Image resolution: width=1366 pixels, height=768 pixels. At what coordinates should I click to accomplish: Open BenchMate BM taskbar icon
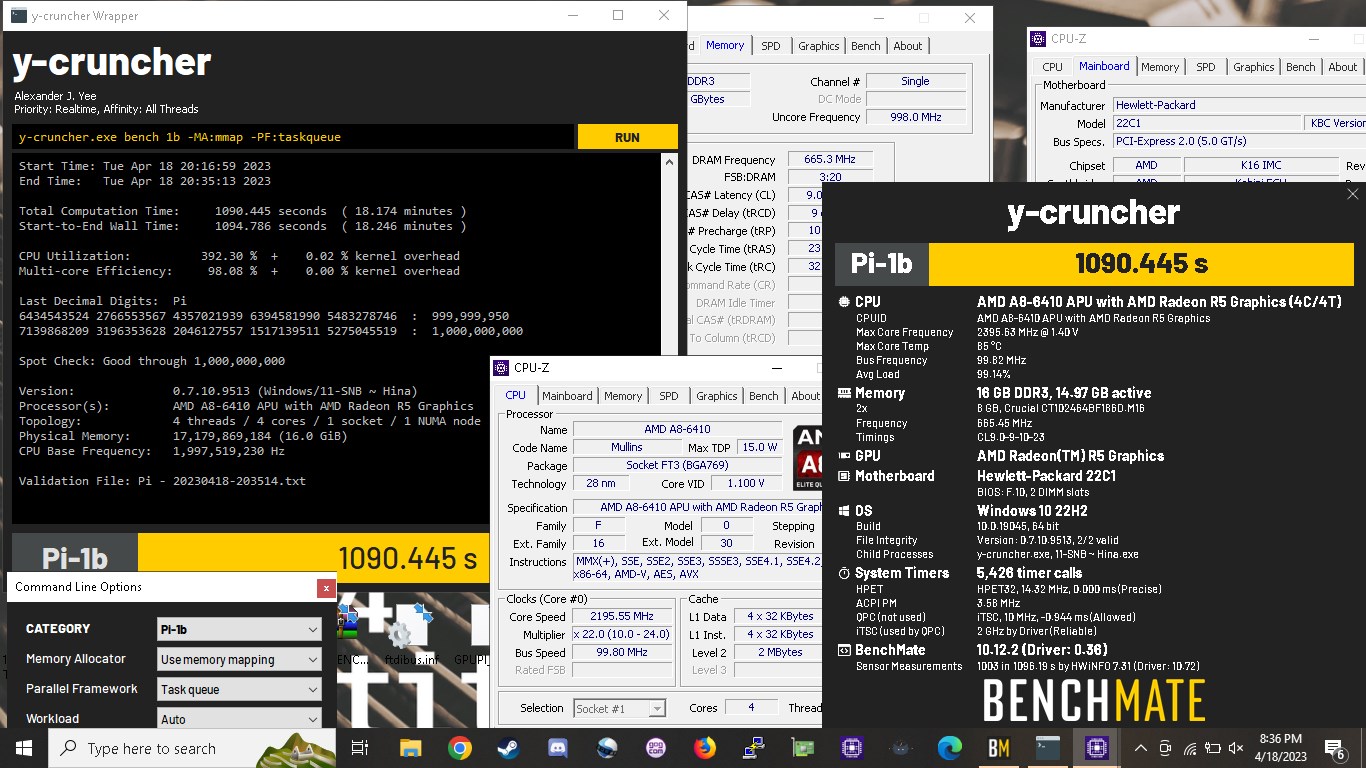coord(998,747)
